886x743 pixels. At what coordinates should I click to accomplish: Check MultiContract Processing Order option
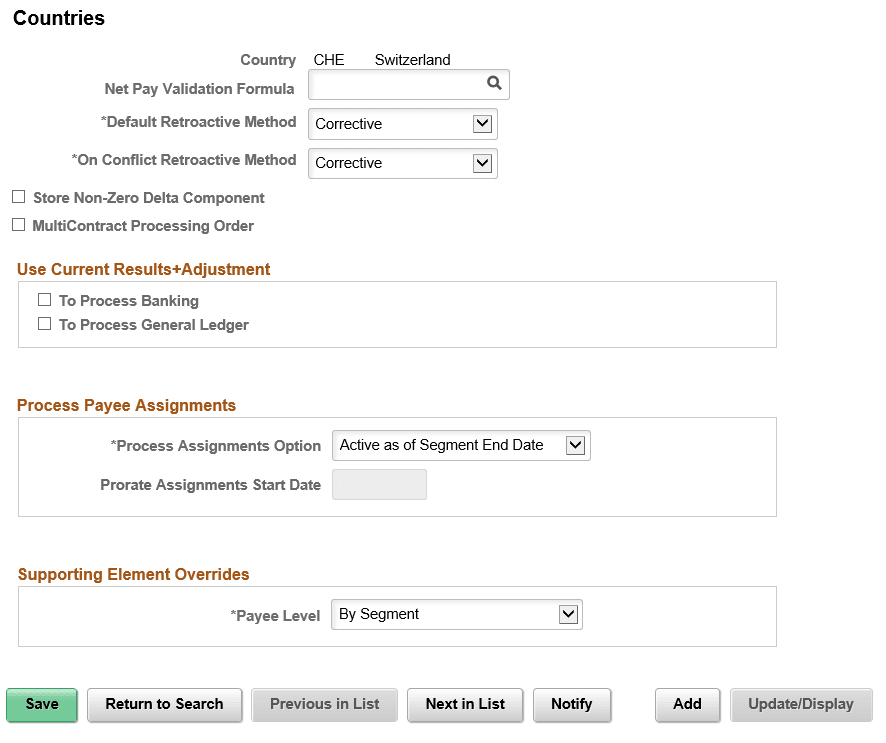coord(18,225)
